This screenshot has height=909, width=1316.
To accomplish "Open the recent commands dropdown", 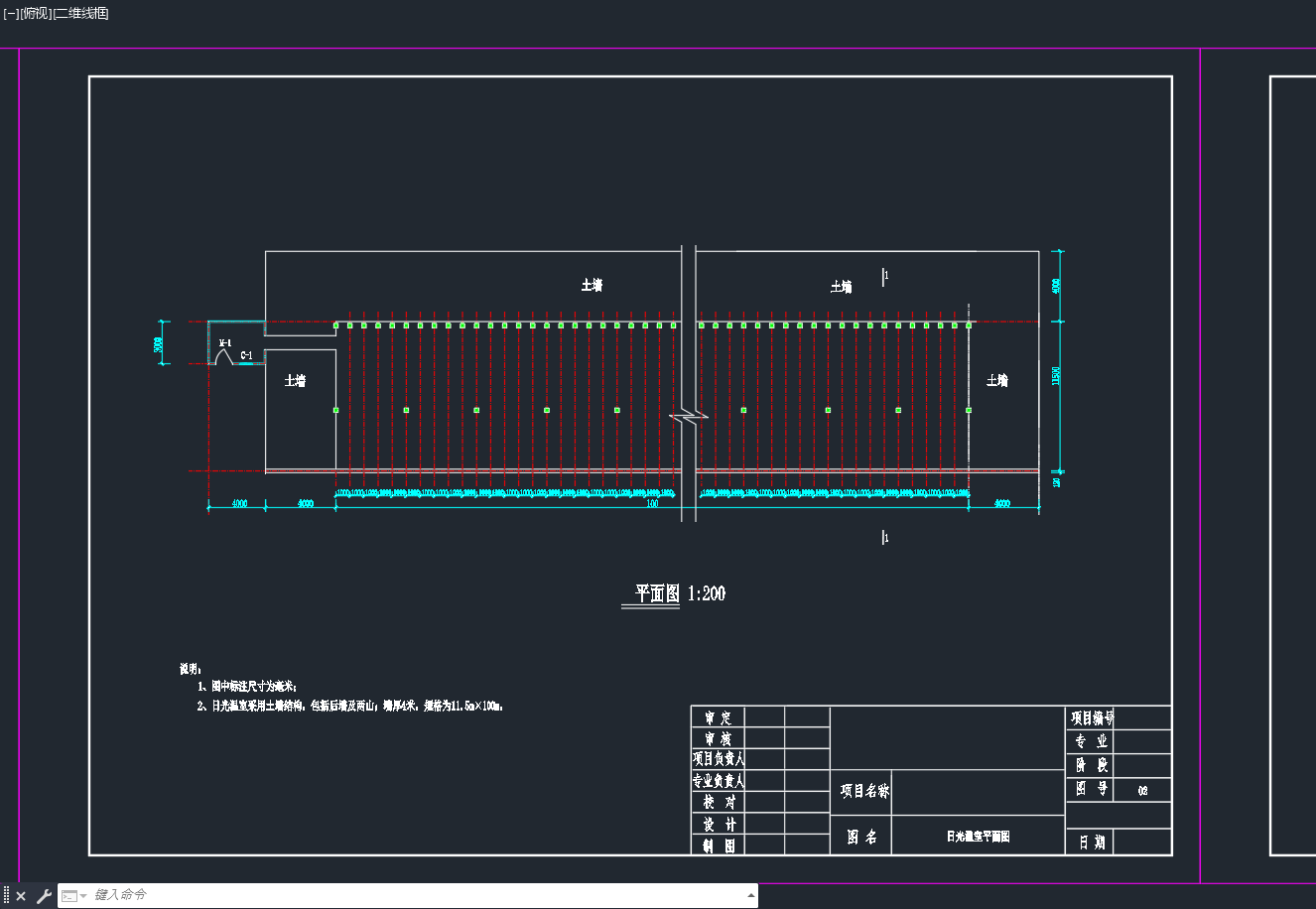I will [x=74, y=896].
